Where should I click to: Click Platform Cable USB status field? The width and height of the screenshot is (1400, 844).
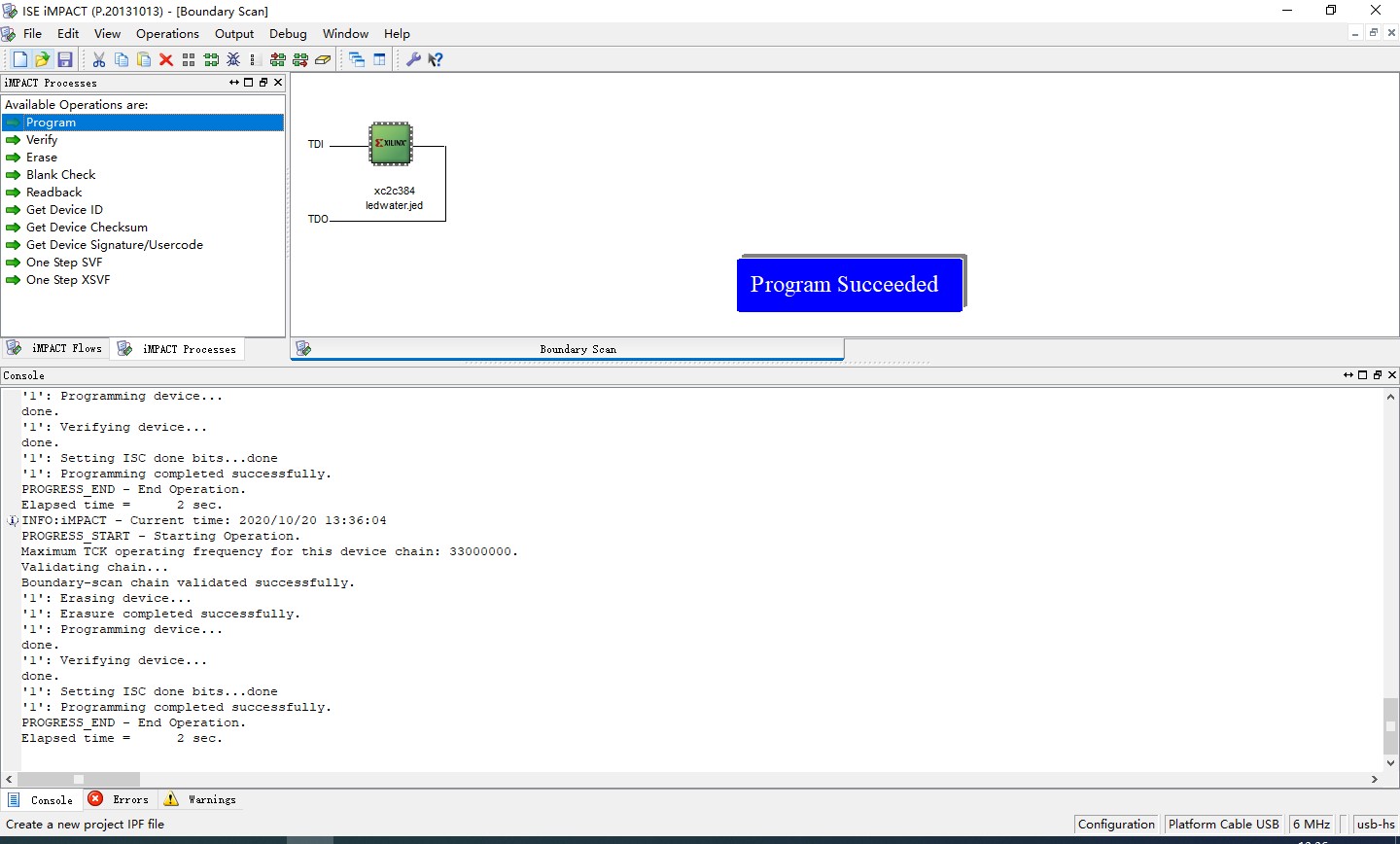click(1223, 825)
